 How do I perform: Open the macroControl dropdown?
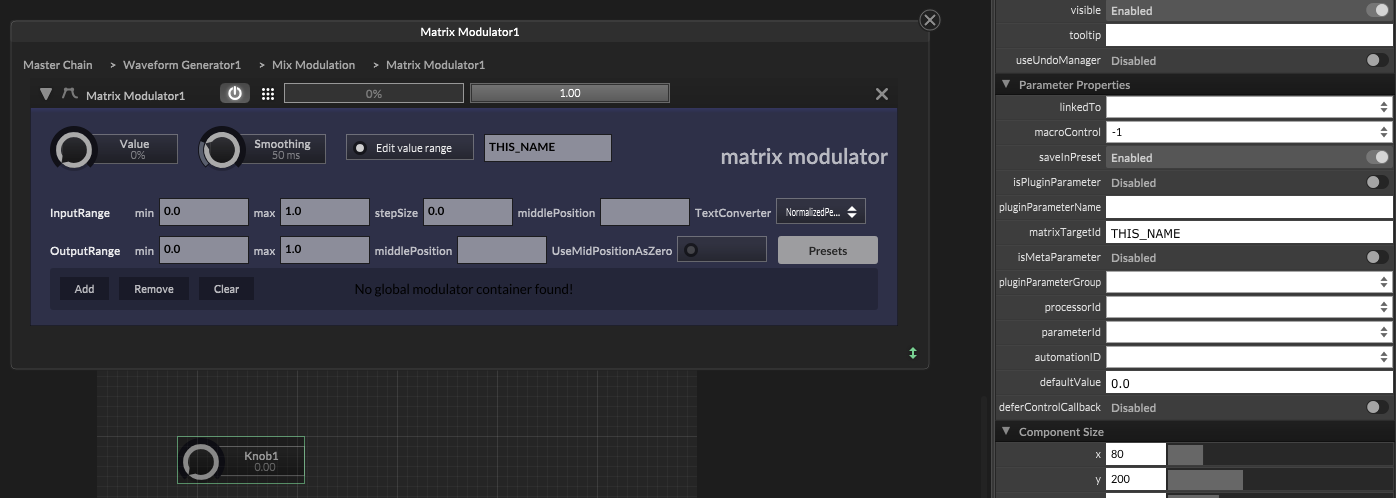point(1249,132)
